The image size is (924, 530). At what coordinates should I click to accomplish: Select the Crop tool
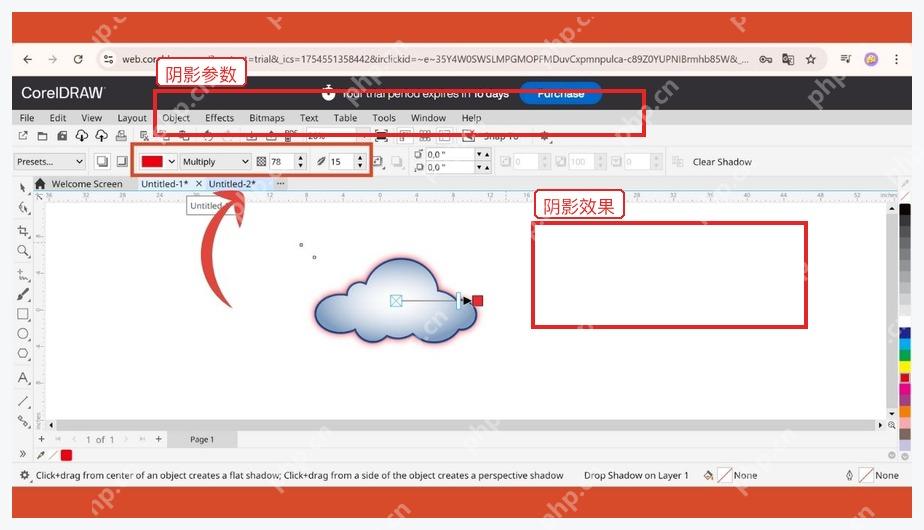tap(23, 231)
